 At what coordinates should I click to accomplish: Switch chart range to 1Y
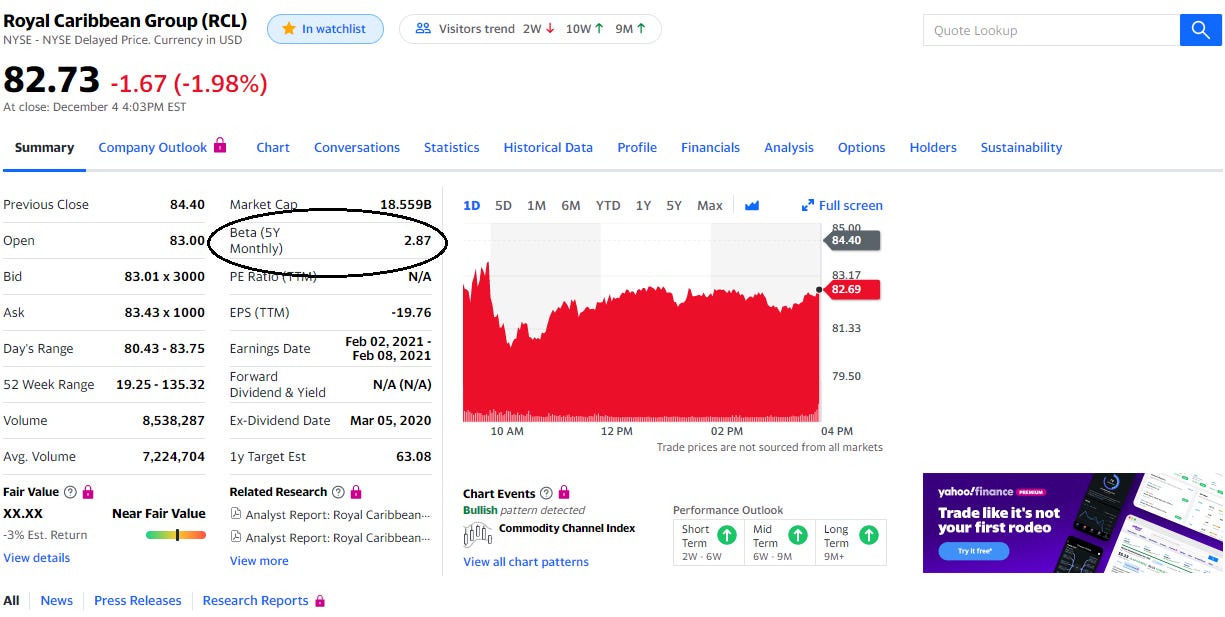tap(643, 206)
